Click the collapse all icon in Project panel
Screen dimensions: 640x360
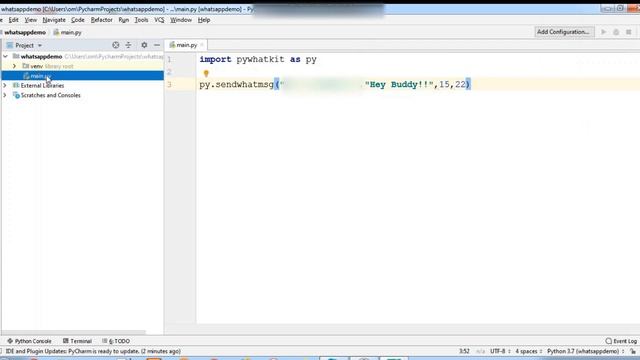click(x=128, y=45)
